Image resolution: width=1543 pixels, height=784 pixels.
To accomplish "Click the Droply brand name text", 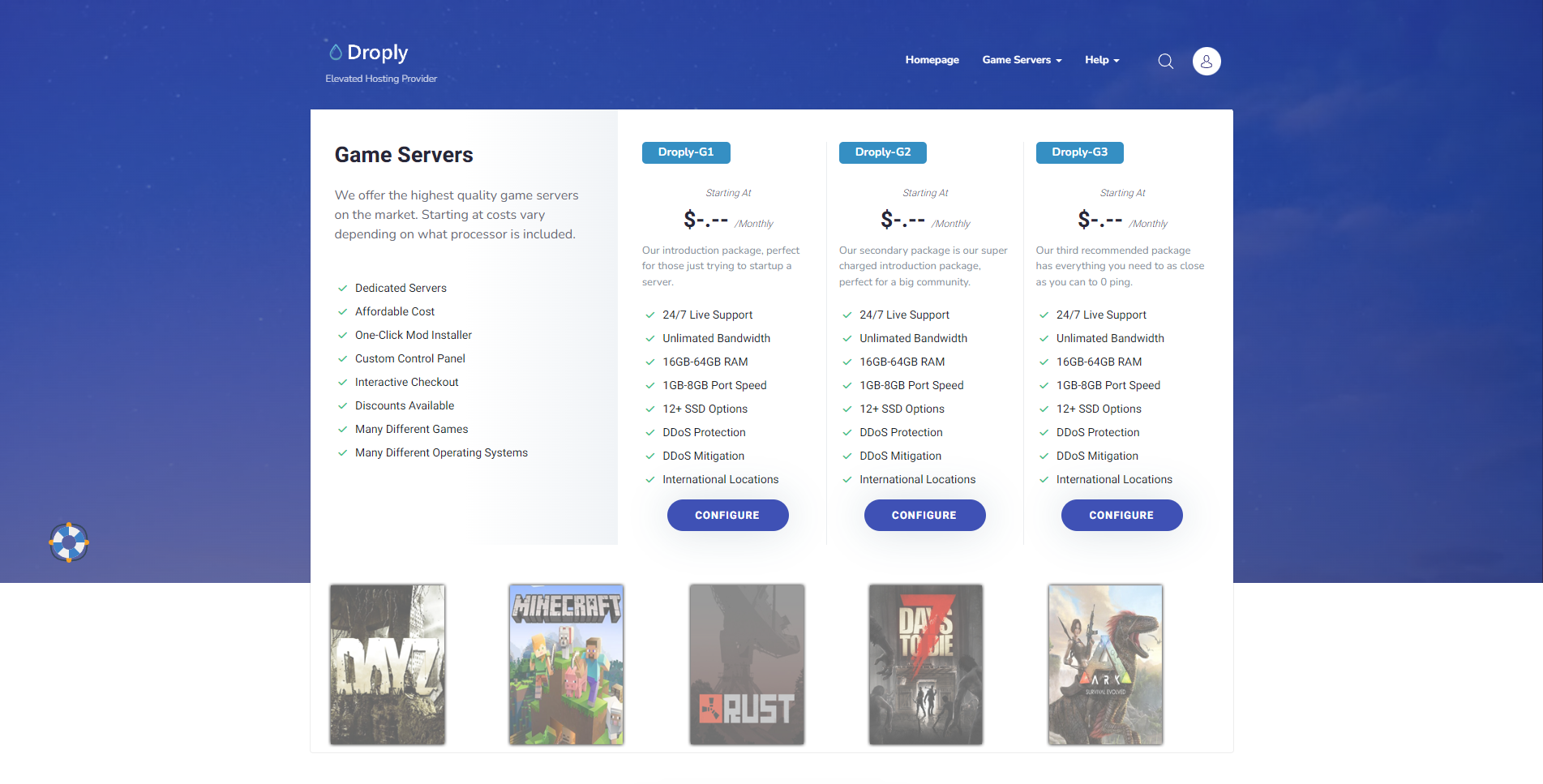I will (x=378, y=53).
